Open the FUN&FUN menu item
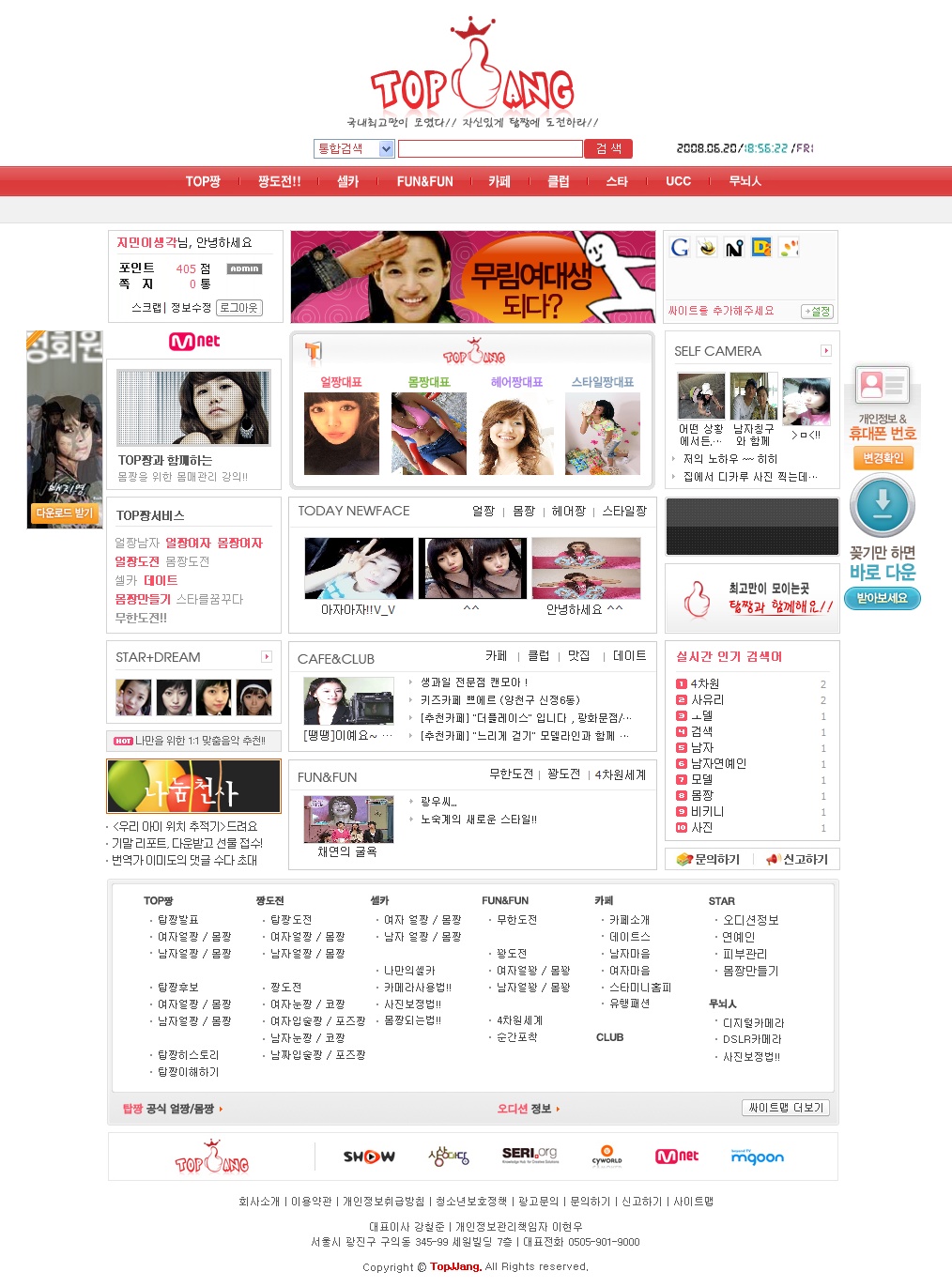Image resolution: width=952 pixels, height=1287 pixels. [x=424, y=181]
